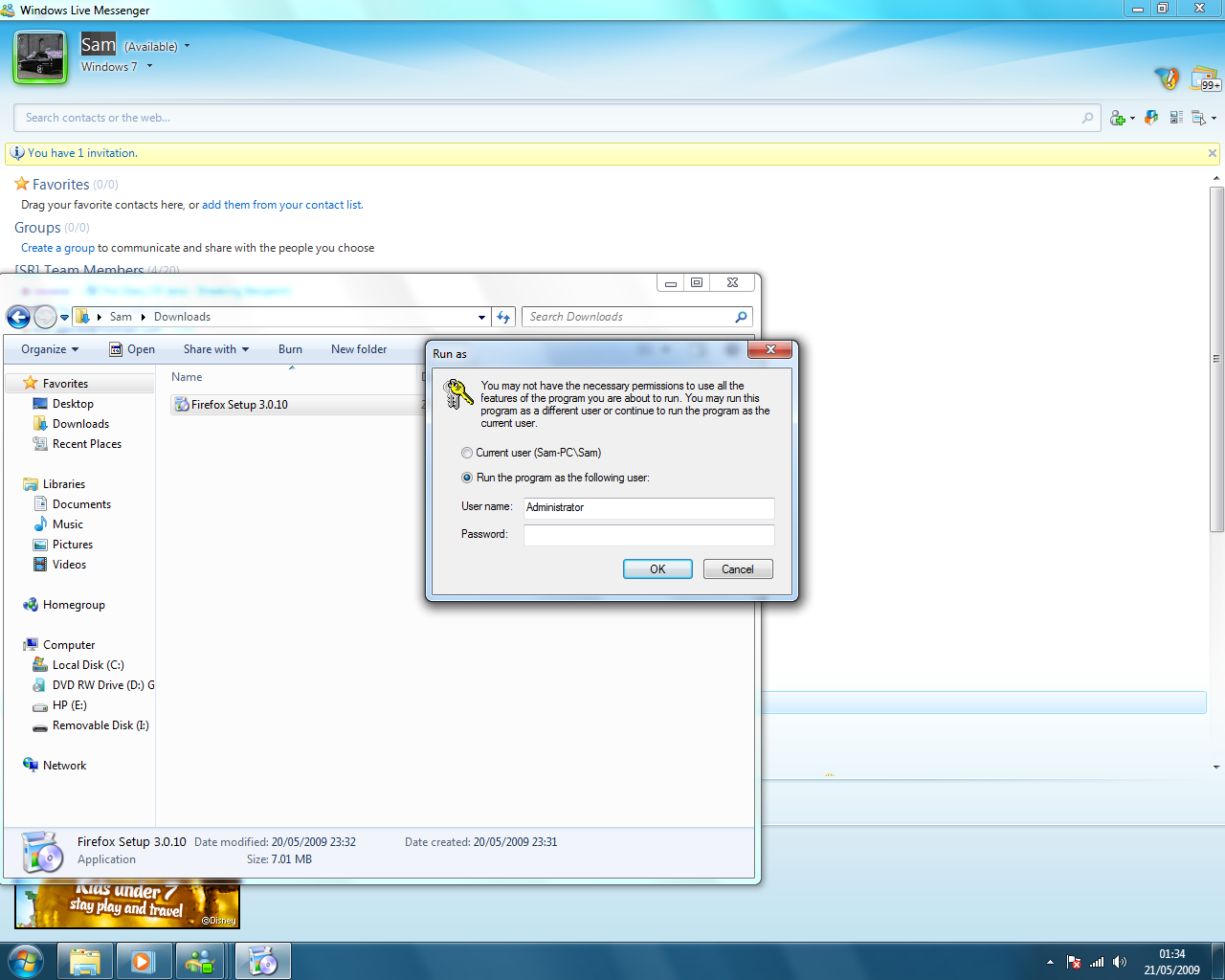Viewport: 1225px width, 980px height.
Task: Select Libraries in the navigation pane
Action: [x=63, y=484]
